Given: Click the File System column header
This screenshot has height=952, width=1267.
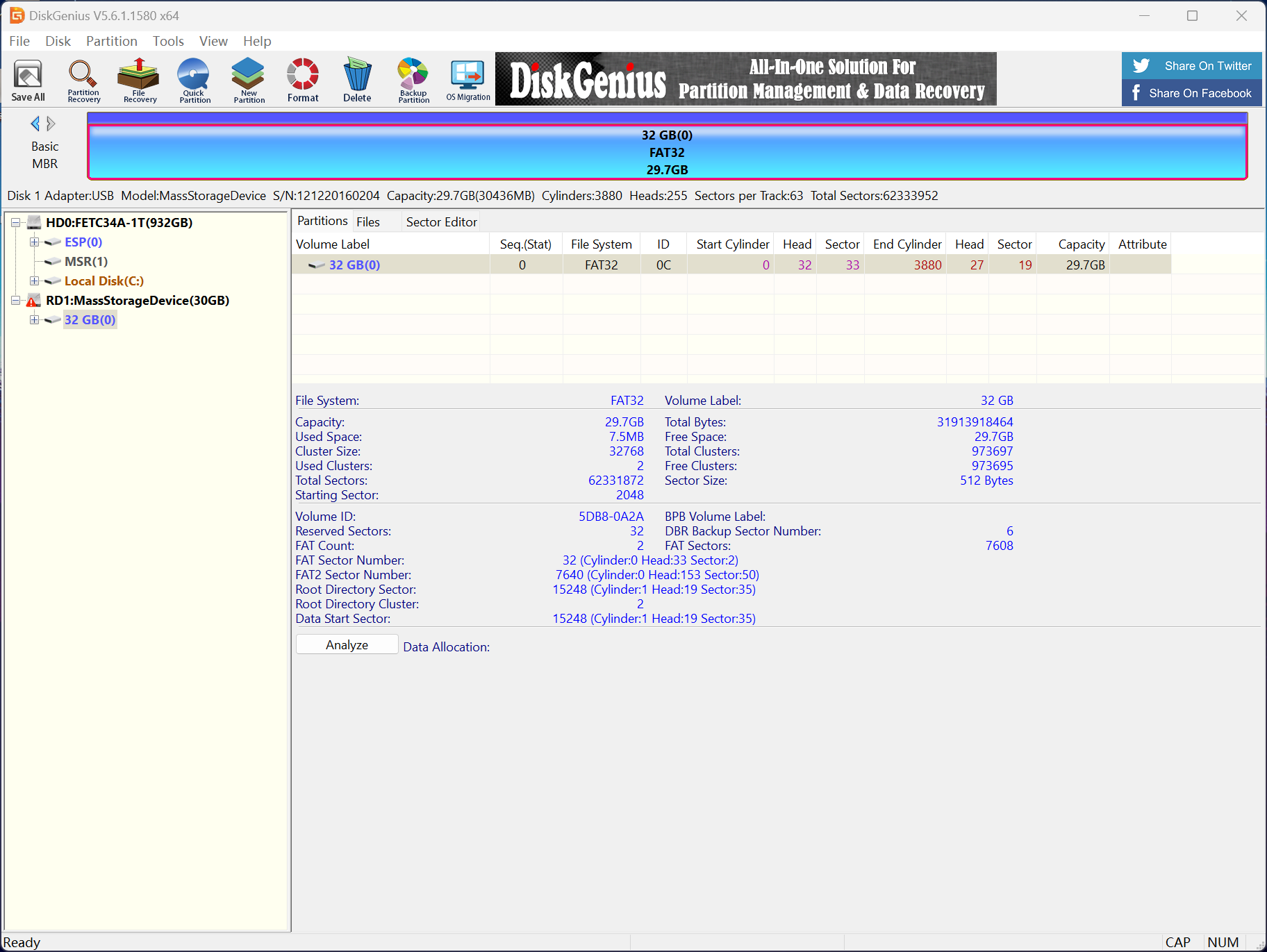Looking at the screenshot, I should [x=601, y=244].
